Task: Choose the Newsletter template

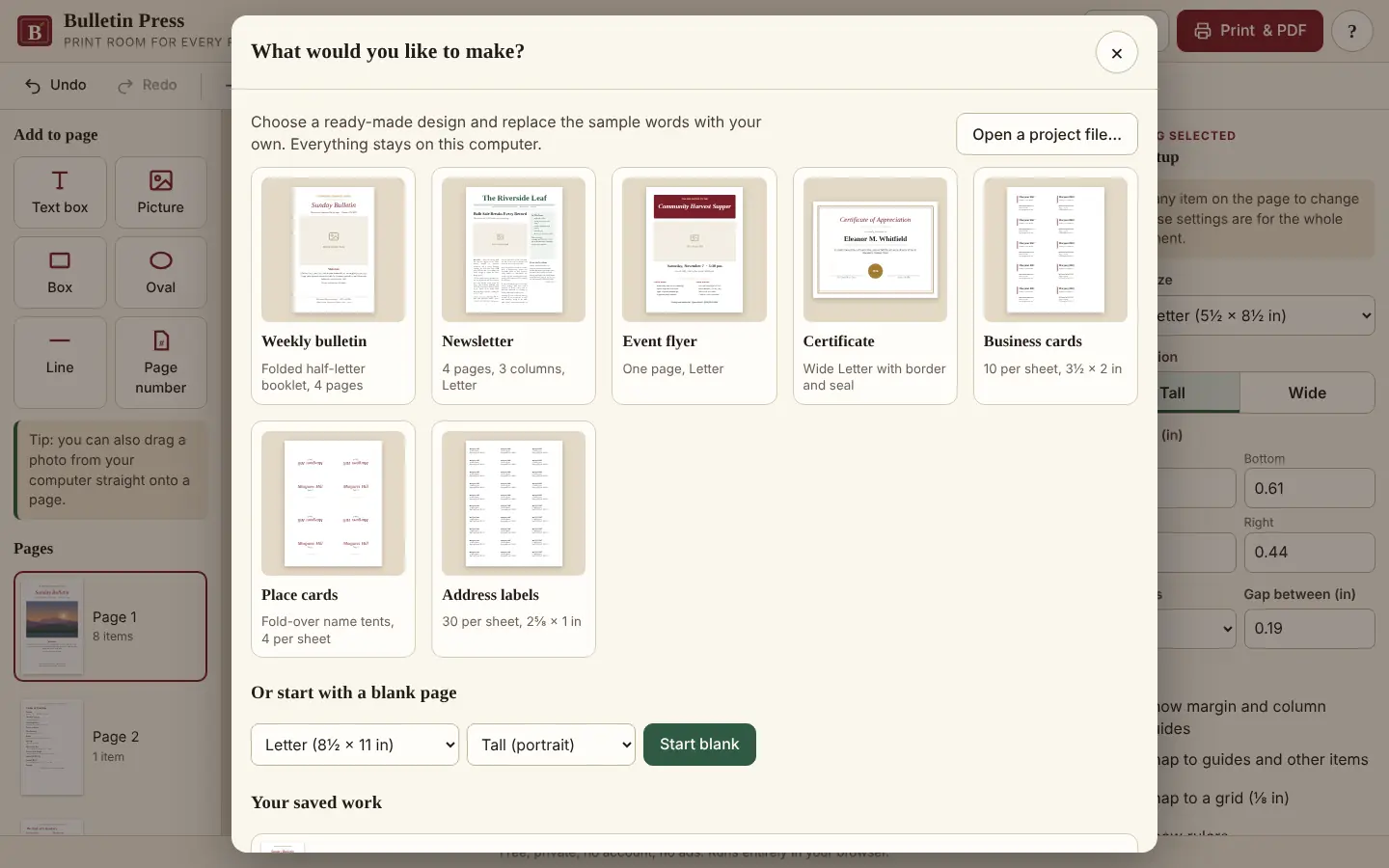Action: click(513, 285)
